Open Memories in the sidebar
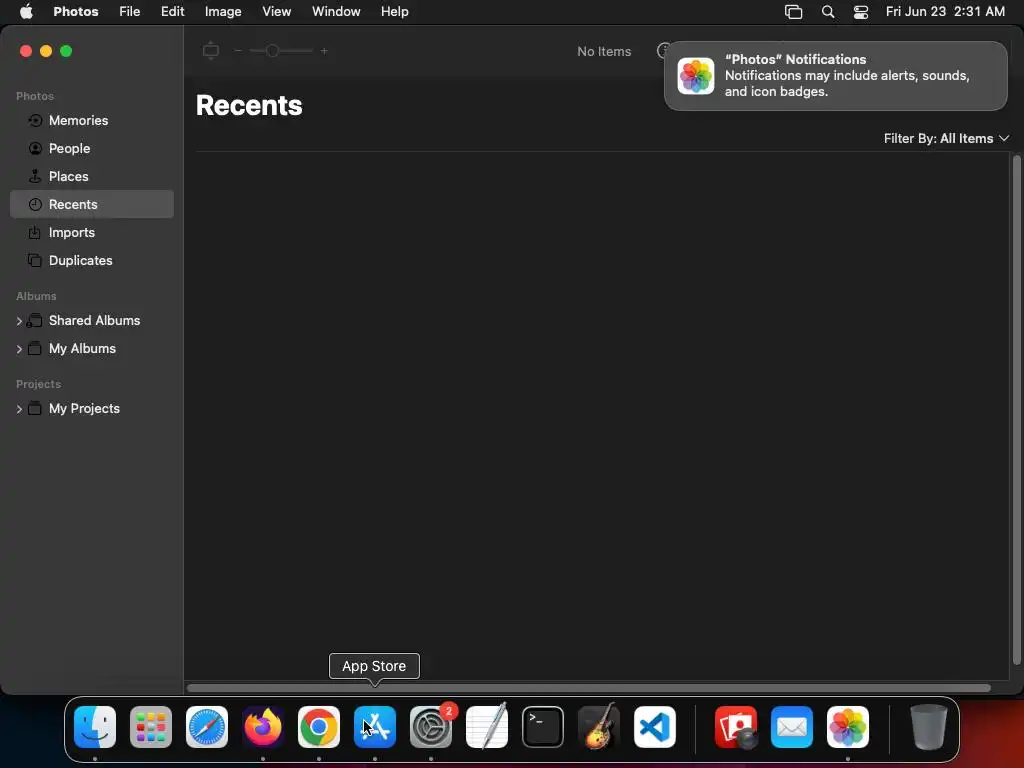 coord(91,121)
